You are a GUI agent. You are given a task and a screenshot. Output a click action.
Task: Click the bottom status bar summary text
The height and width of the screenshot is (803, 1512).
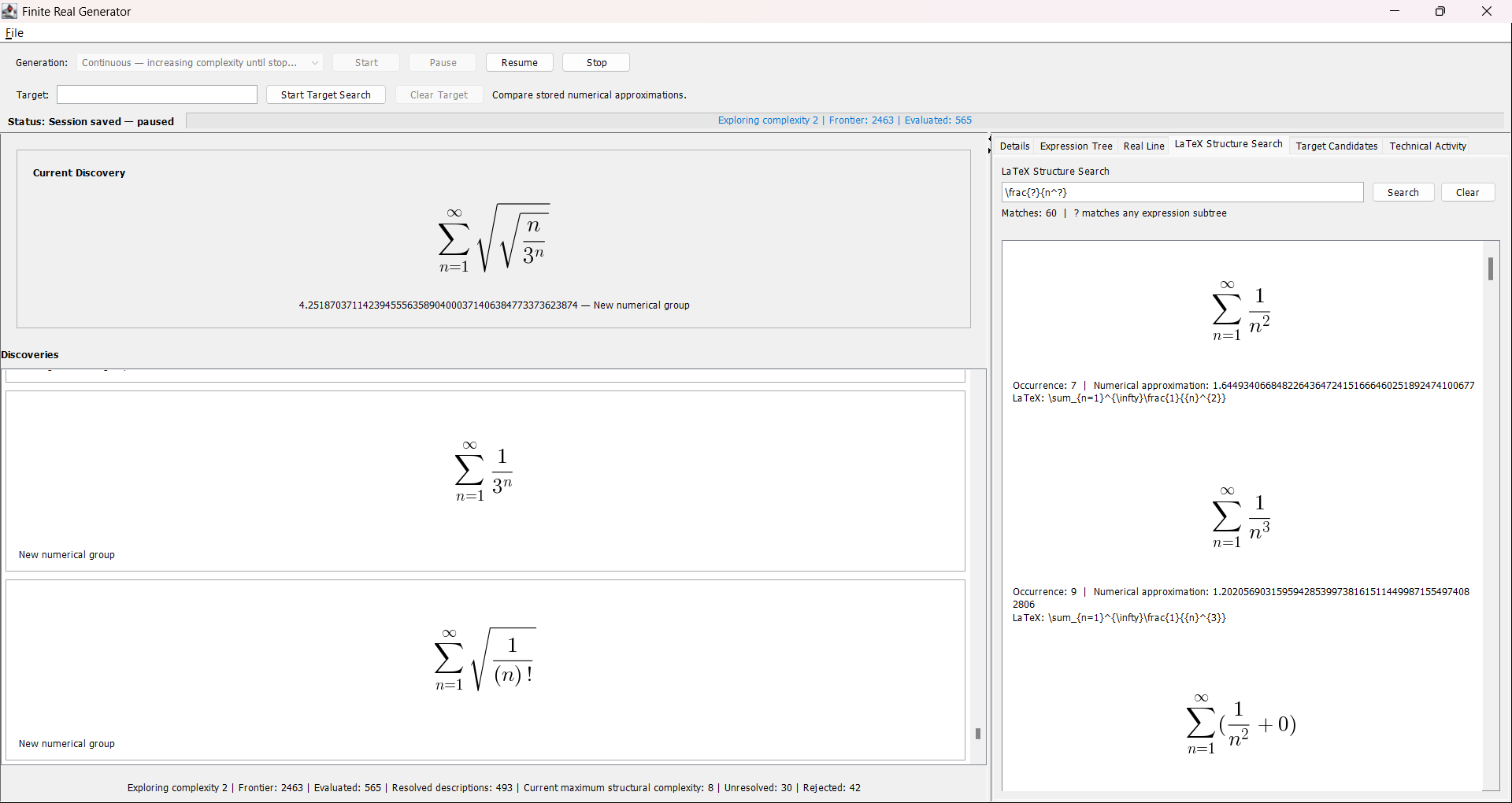[494, 788]
